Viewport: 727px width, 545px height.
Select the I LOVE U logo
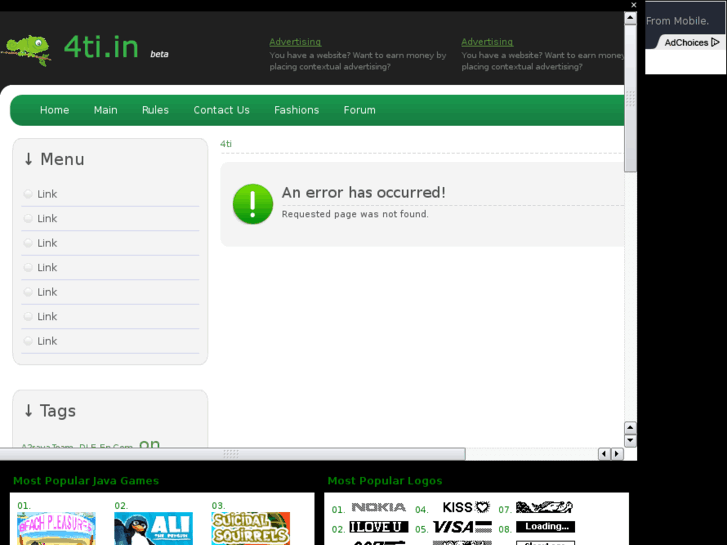tap(378, 527)
